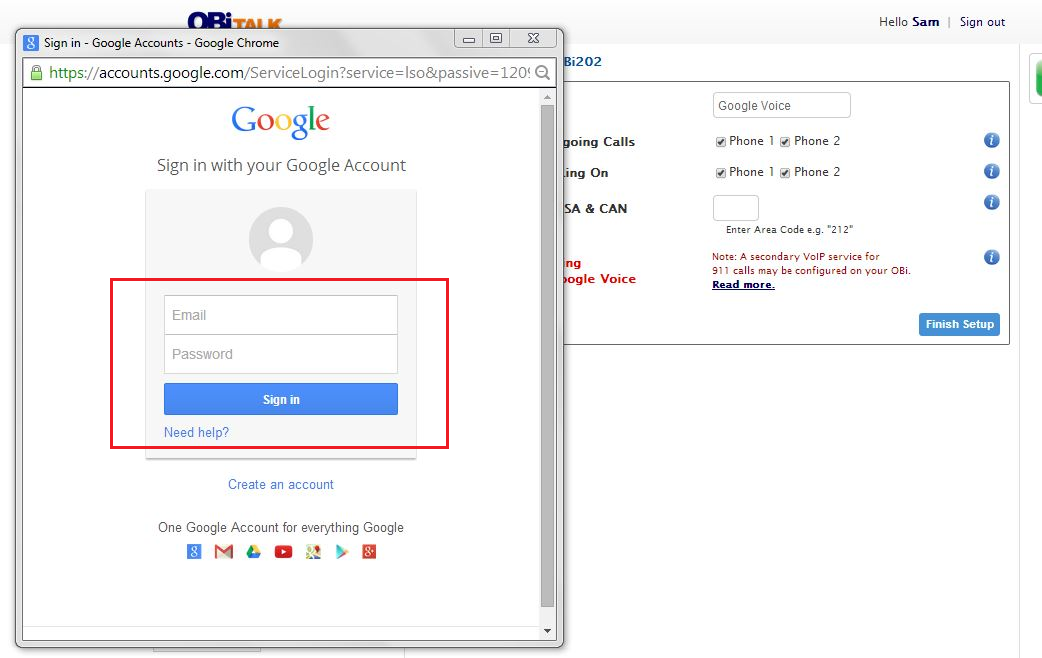The height and width of the screenshot is (658, 1042).
Task: Click the gray profile avatar image
Action: [x=281, y=239]
